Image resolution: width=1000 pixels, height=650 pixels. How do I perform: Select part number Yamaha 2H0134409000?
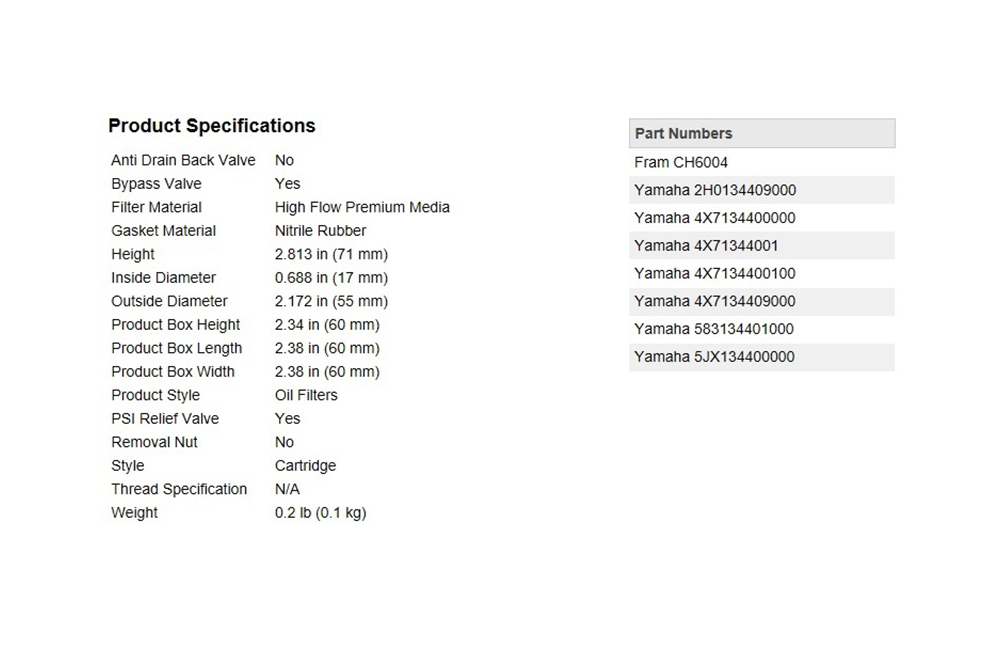762,190
